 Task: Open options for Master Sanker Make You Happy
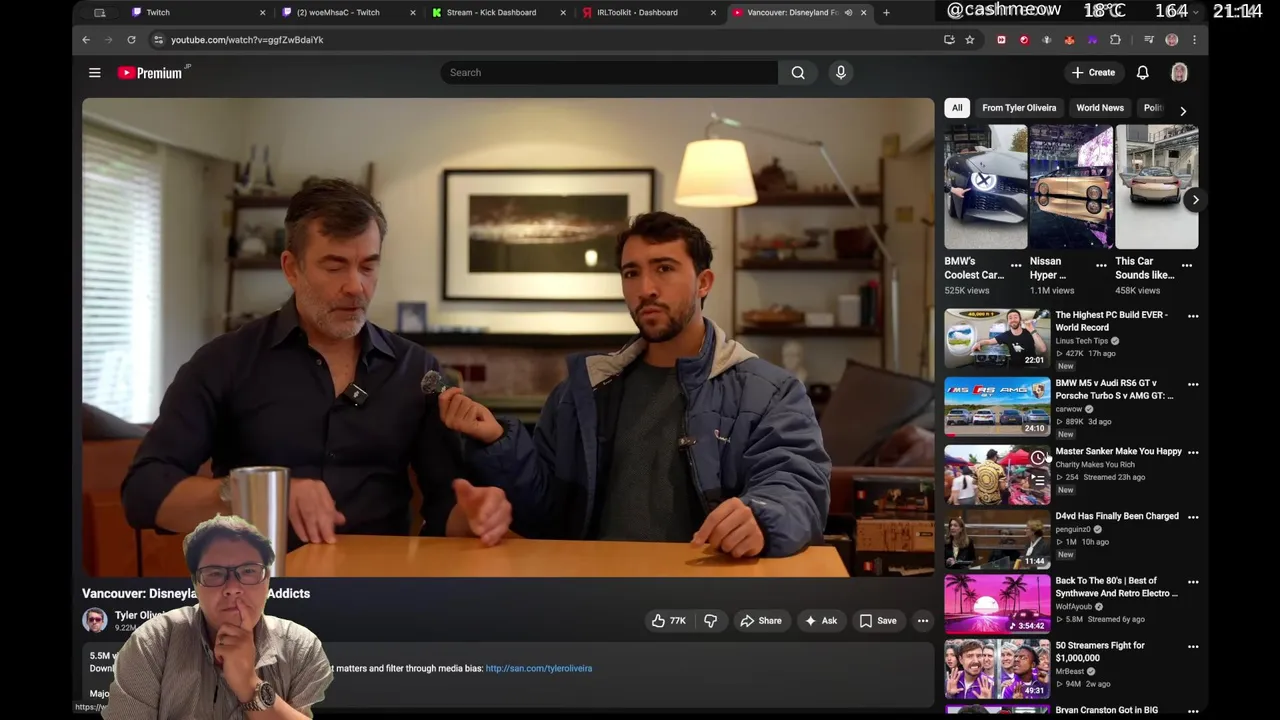click(x=1192, y=452)
